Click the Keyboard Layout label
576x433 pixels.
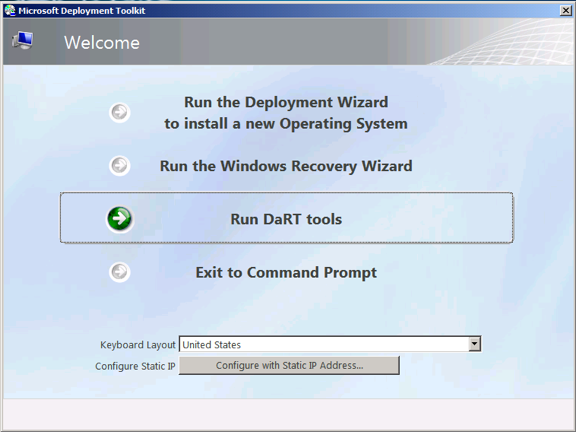tap(138, 345)
